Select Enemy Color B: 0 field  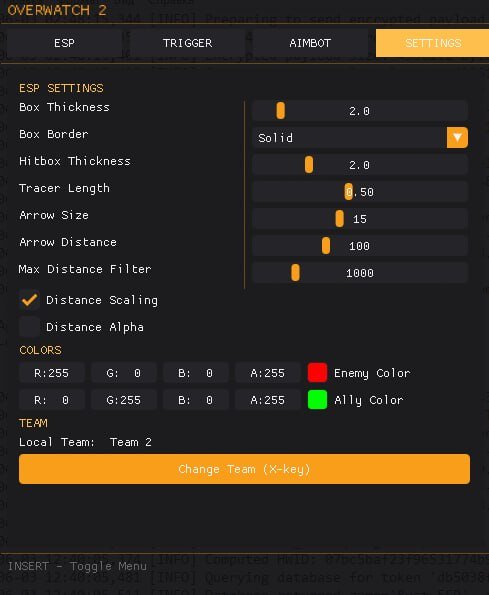point(196,373)
